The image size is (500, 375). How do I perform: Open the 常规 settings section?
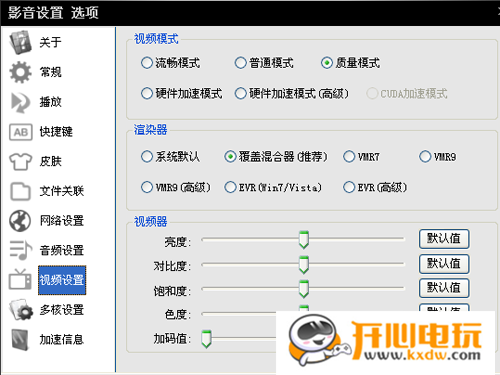click(50, 72)
